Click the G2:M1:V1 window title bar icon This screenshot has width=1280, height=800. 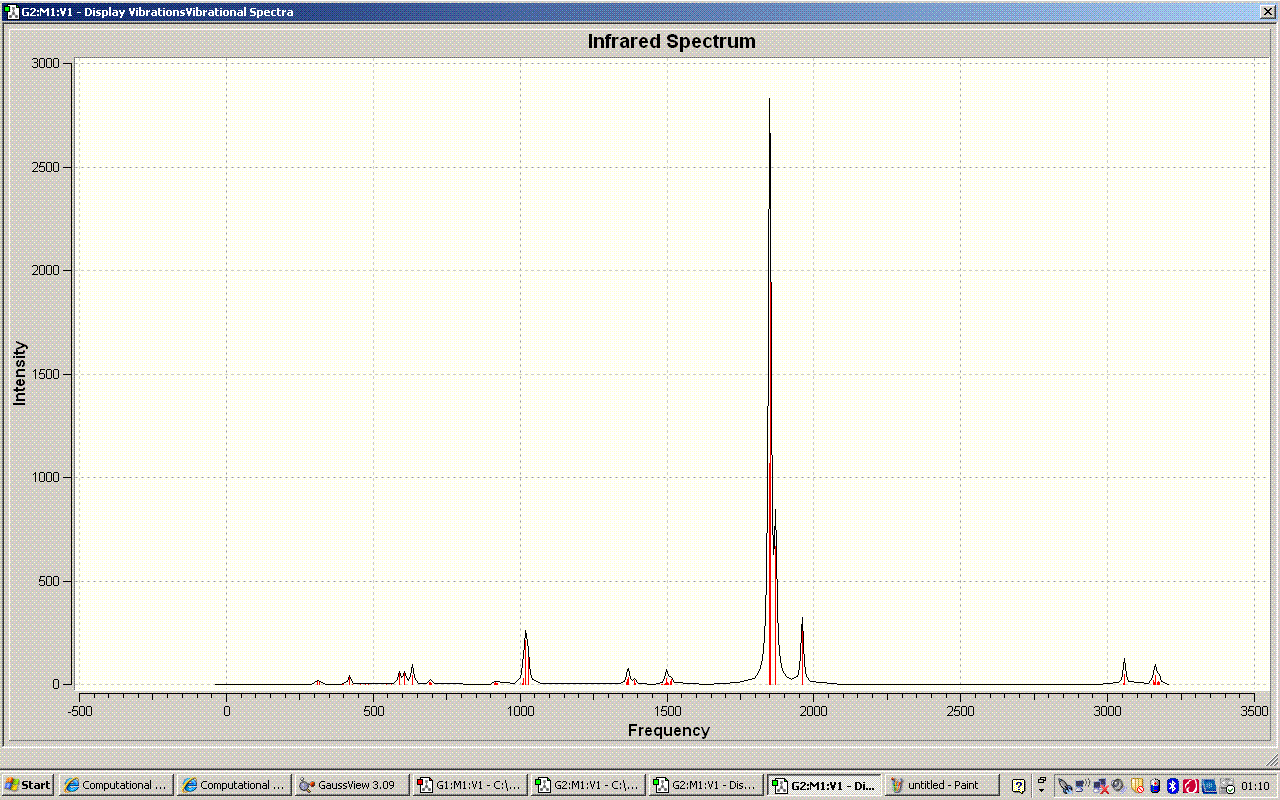[x=12, y=12]
